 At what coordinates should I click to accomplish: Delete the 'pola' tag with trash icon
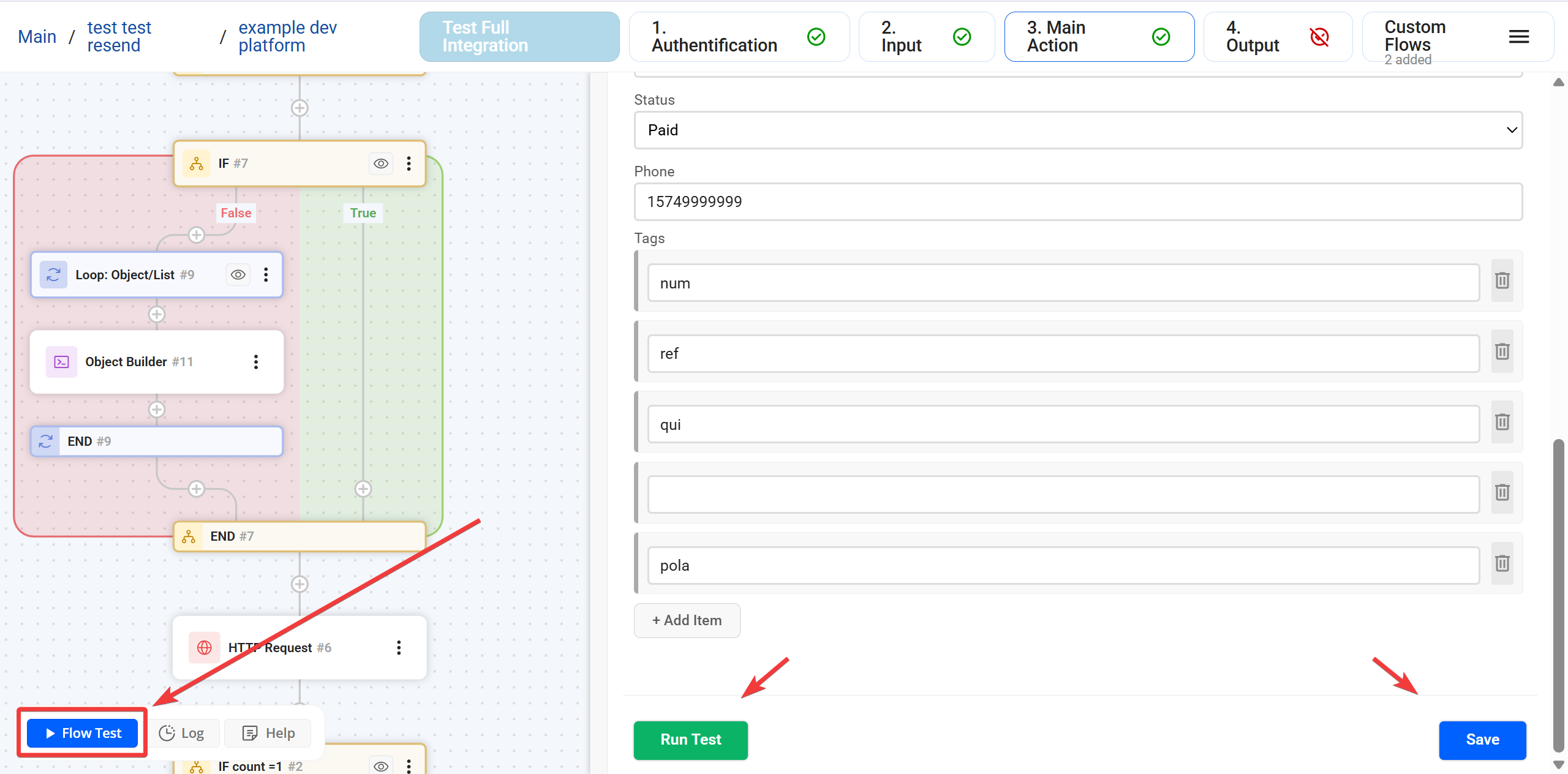[x=1502, y=563]
